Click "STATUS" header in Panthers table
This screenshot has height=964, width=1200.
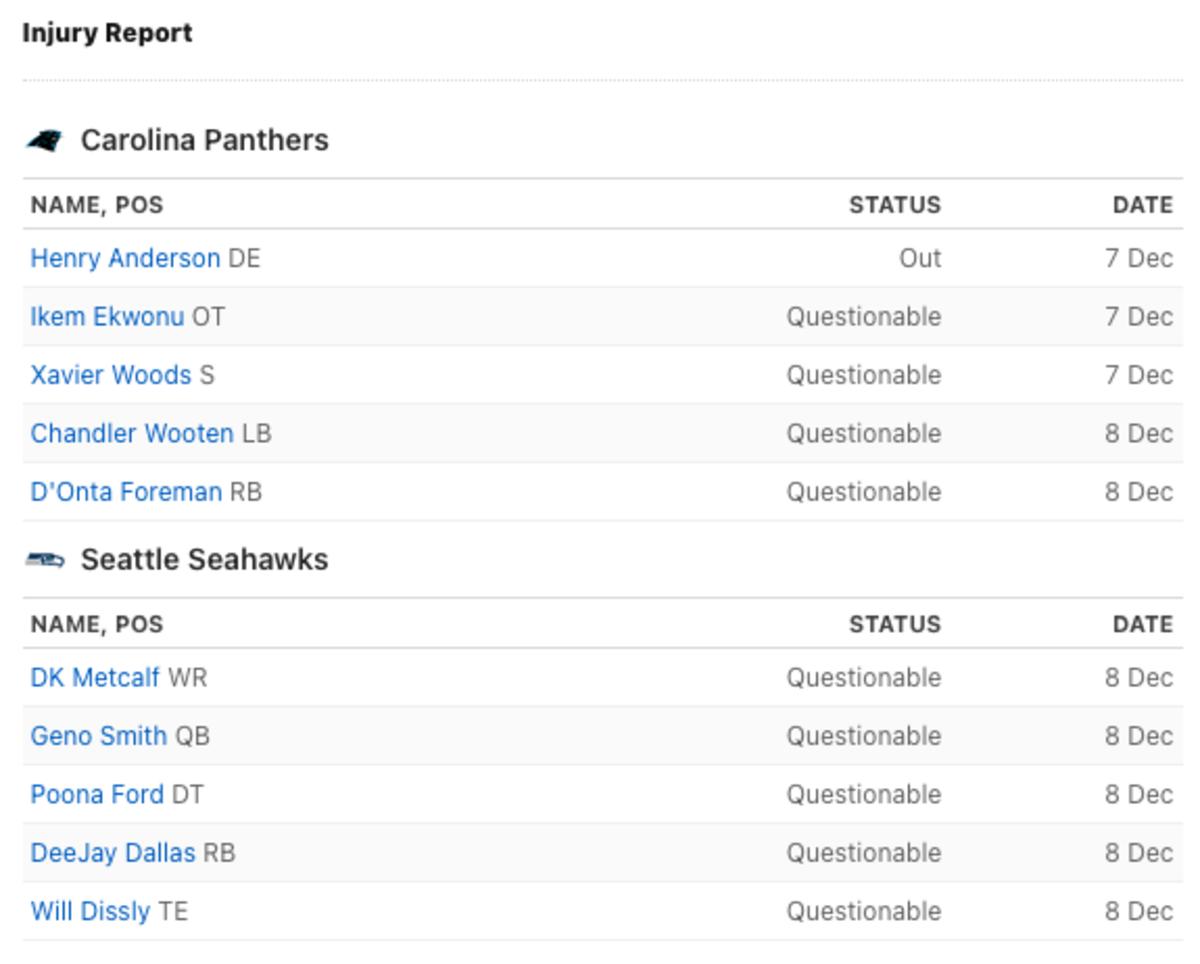895,205
